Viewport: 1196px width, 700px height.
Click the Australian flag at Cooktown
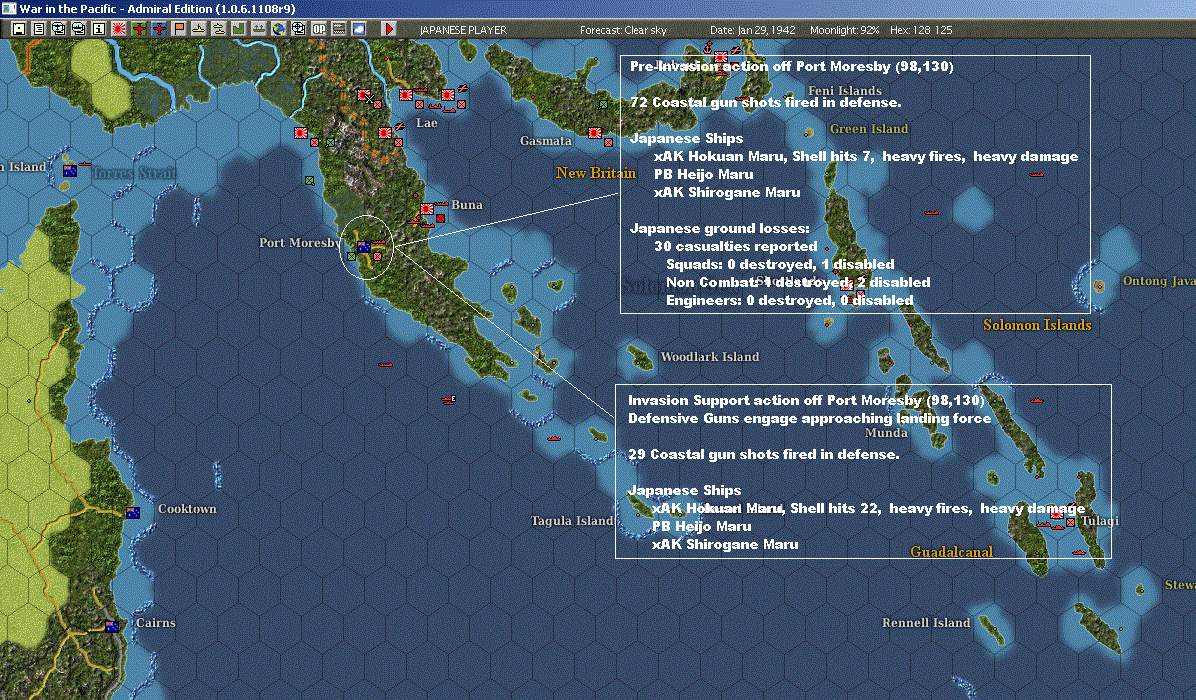[x=133, y=512]
